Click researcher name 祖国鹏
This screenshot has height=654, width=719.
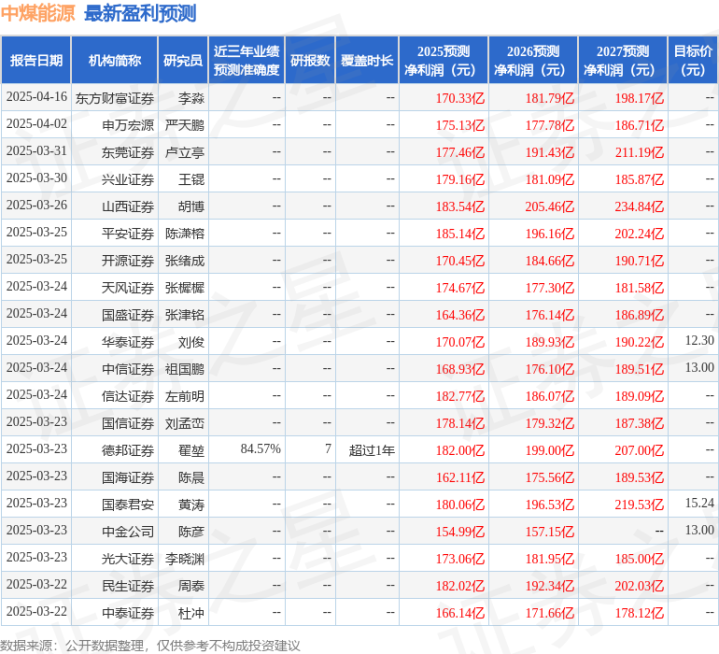pyautogui.click(x=185, y=369)
